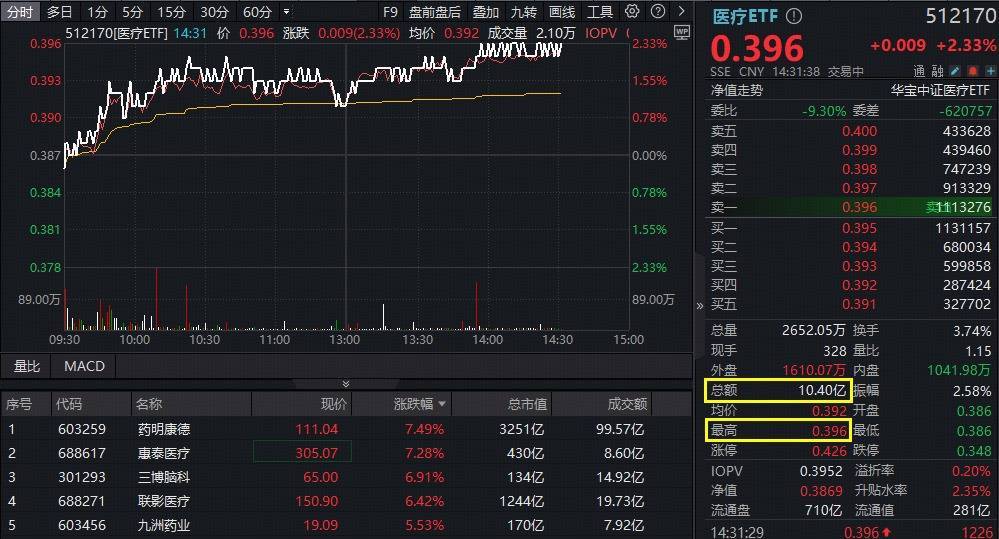Click the WP icon at chart corner
The width and height of the screenshot is (999, 539).
[x=682, y=32]
